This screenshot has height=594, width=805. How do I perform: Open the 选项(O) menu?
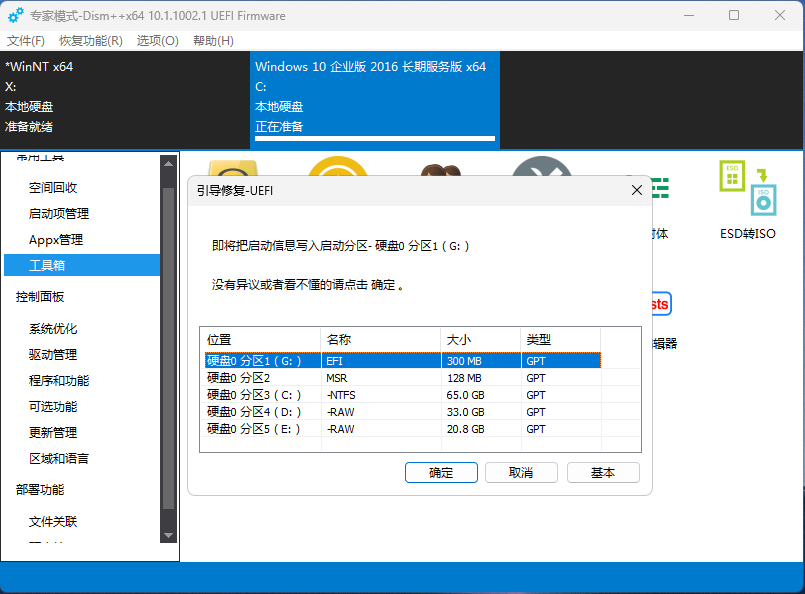[x=158, y=41]
